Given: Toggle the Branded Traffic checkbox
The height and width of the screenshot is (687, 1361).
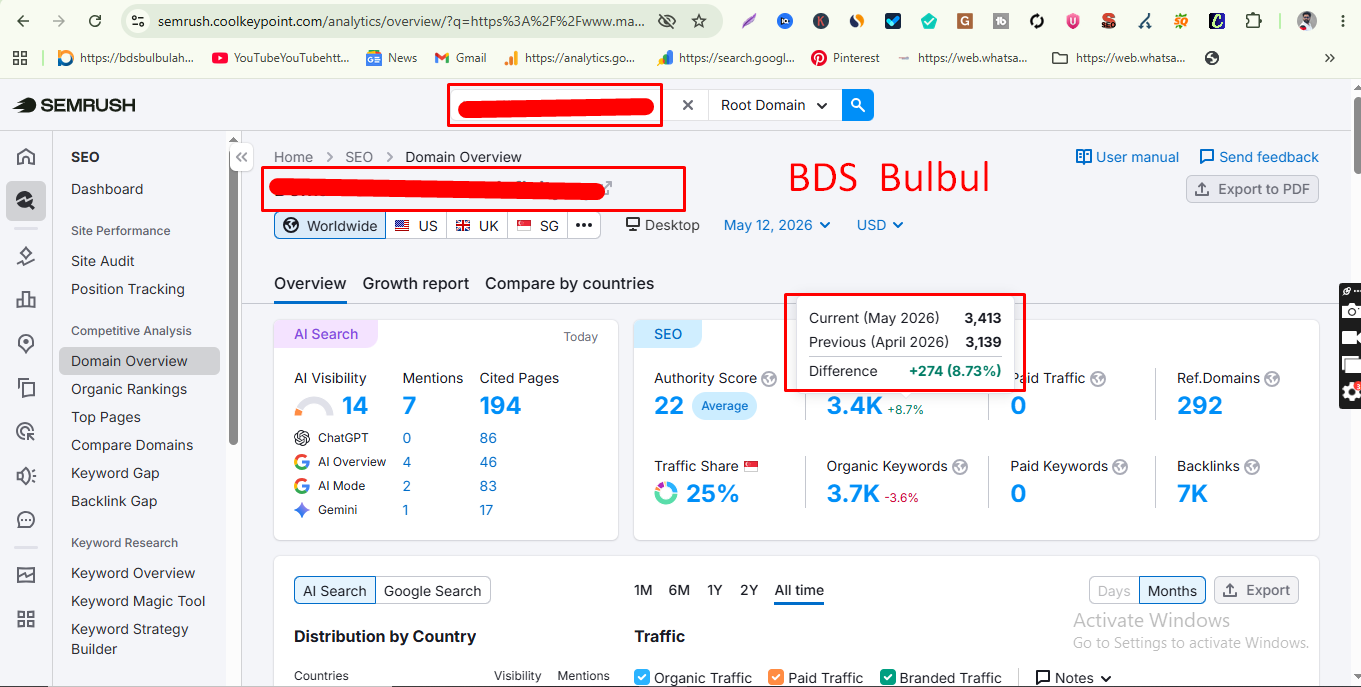Looking at the screenshot, I should pyautogui.click(x=887, y=677).
